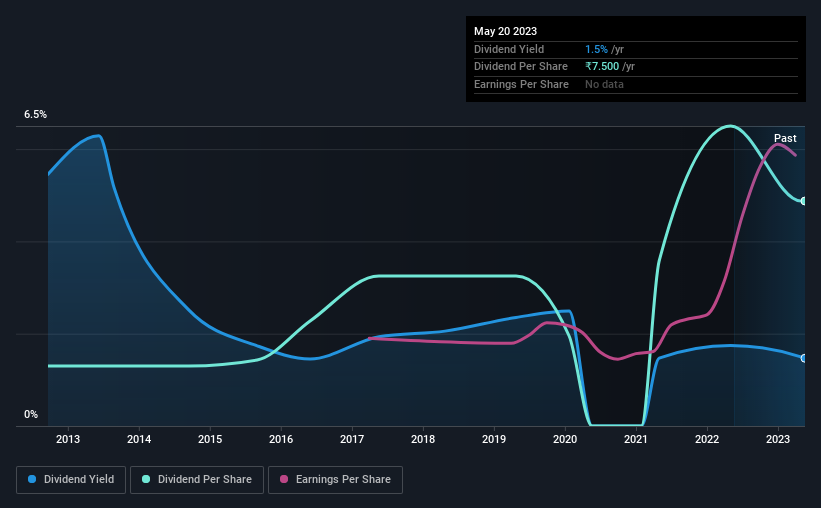The image size is (821, 508).
Task: Click the blue Dividend Yield legend dot
Action: tap(33, 480)
